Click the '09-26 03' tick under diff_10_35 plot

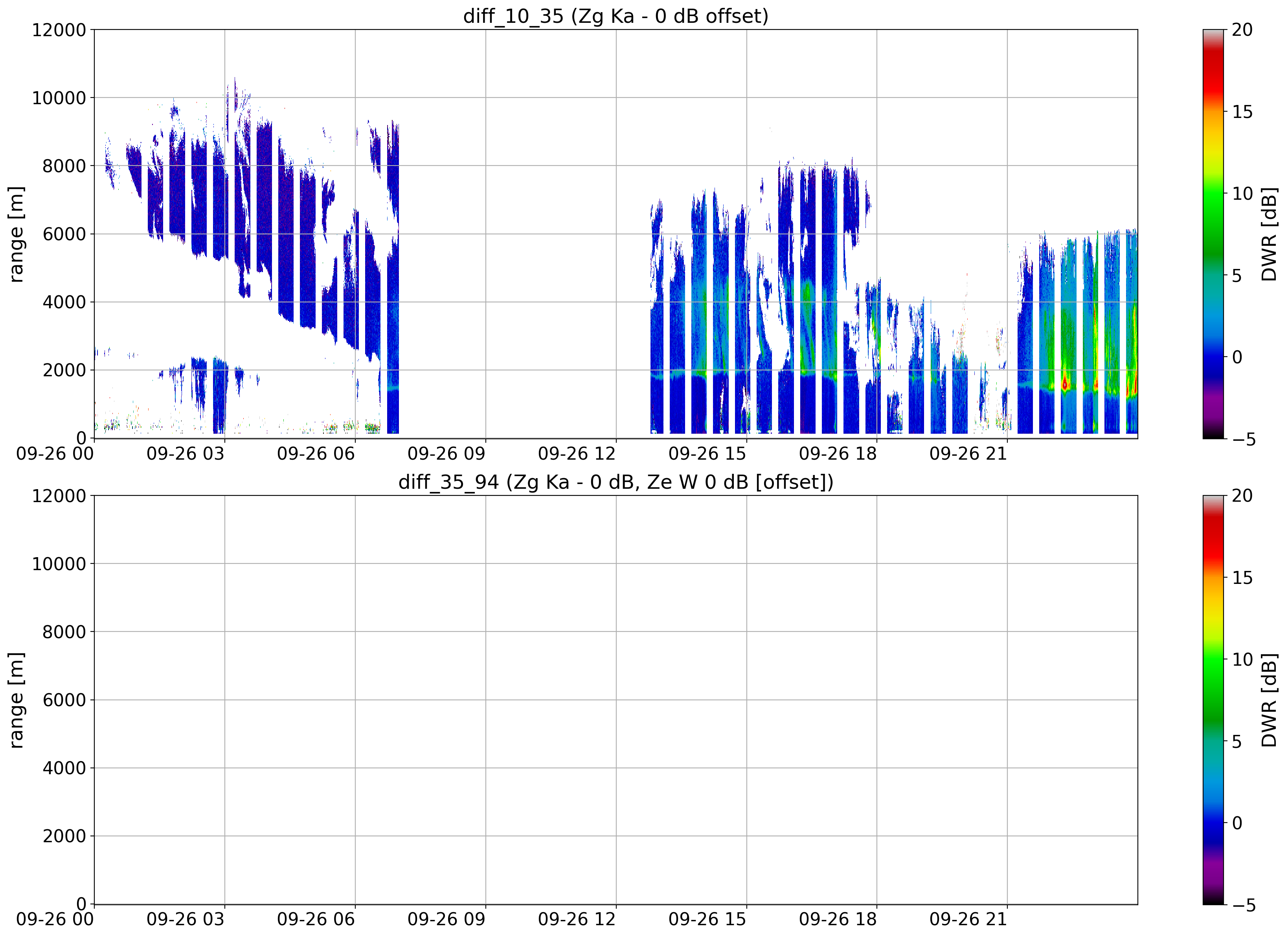click(x=186, y=453)
